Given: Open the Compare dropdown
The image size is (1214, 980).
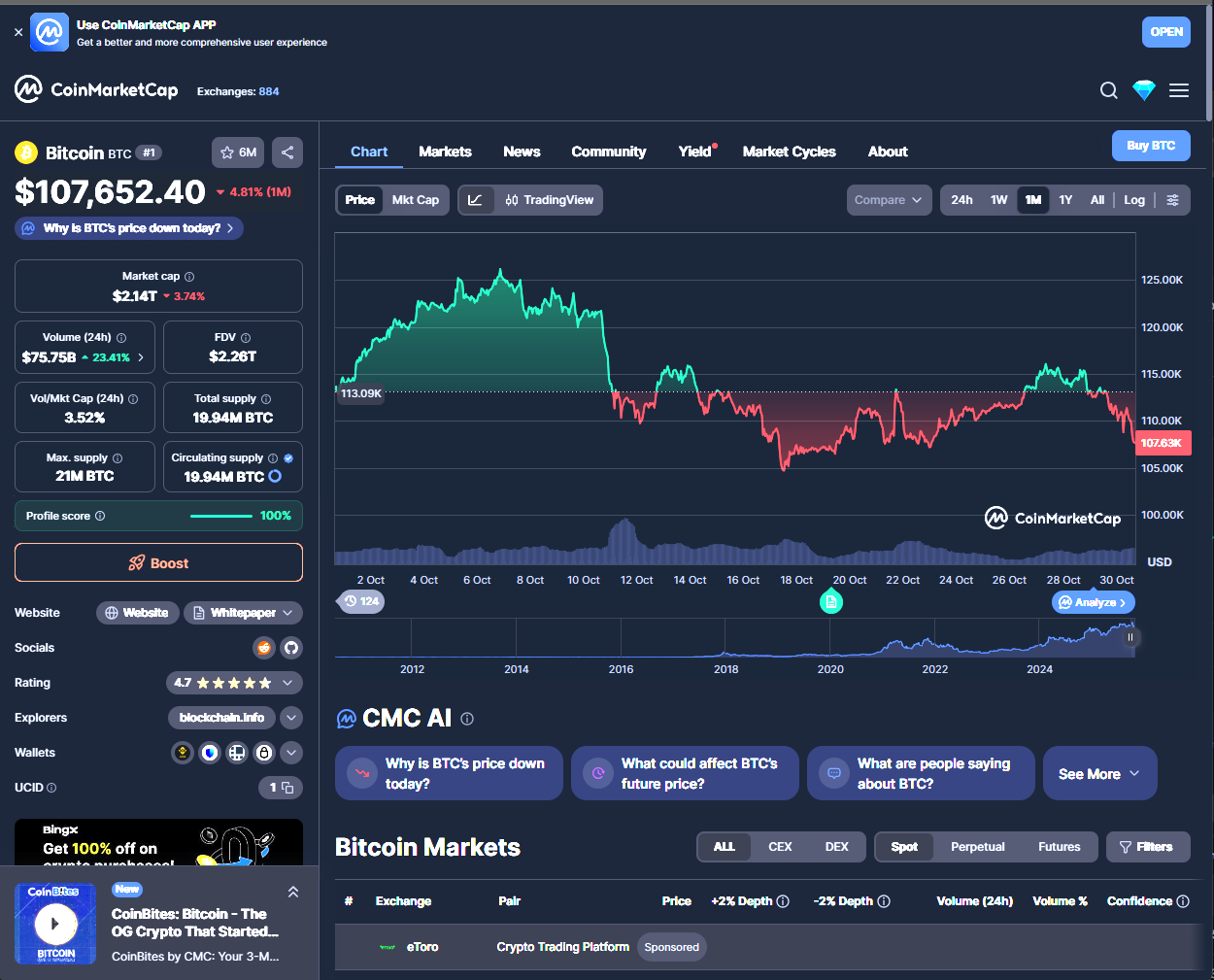Looking at the screenshot, I should click(888, 200).
